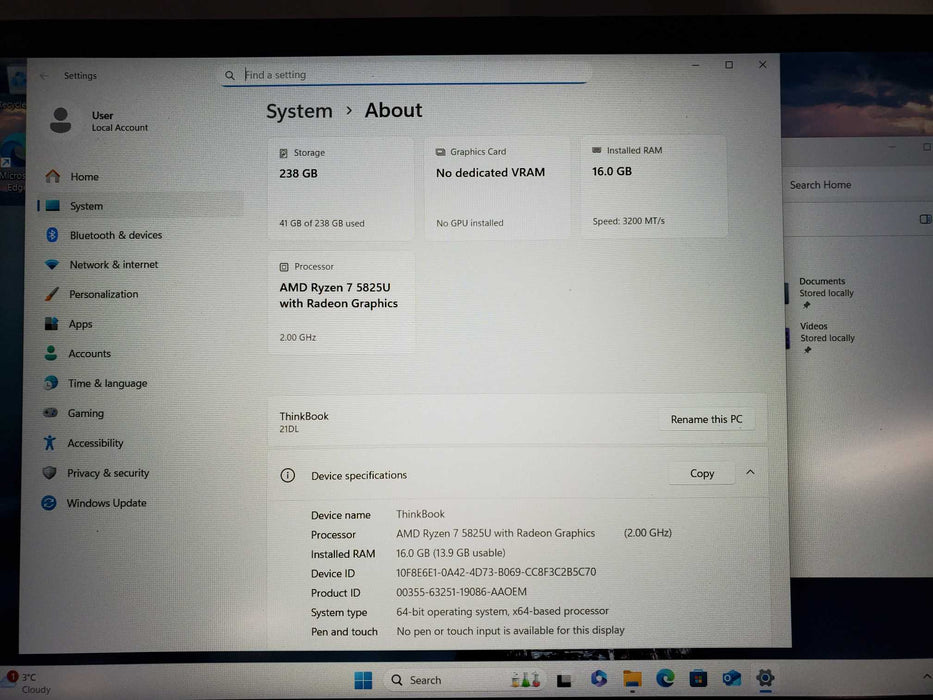This screenshot has width=933, height=700.
Task: Collapse the Device specifications section
Action: click(x=750, y=472)
